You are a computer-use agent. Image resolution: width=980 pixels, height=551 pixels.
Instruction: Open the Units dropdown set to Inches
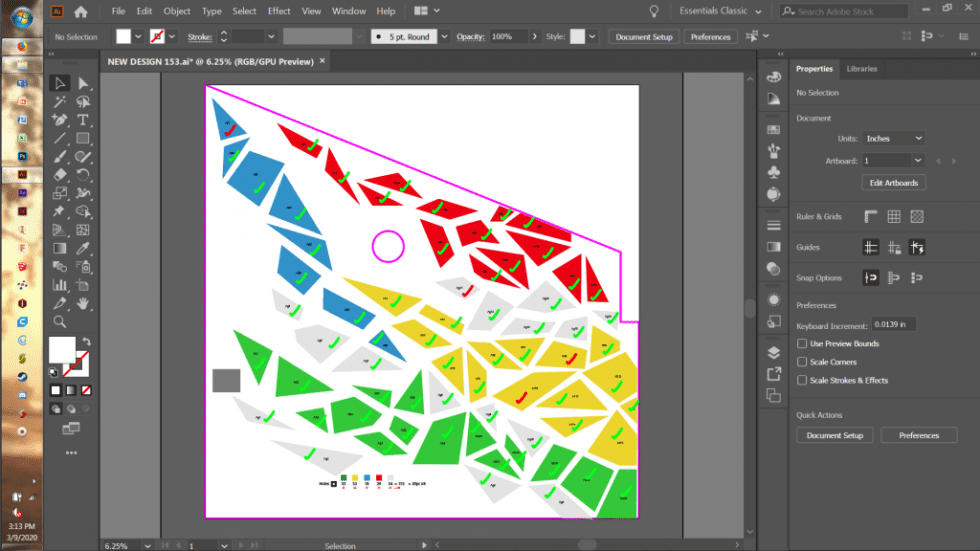coord(894,139)
